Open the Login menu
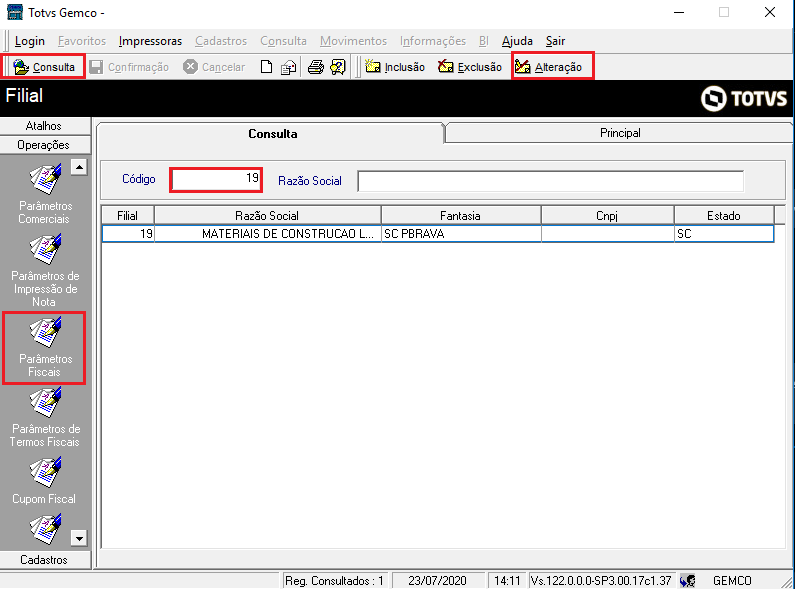The width and height of the screenshot is (795, 589). 29,41
